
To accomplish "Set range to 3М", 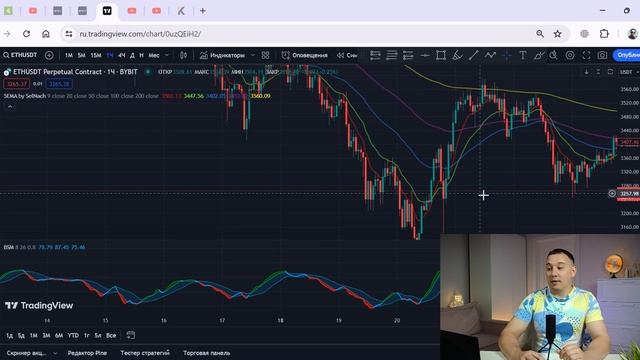I will (x=46, y=336).
